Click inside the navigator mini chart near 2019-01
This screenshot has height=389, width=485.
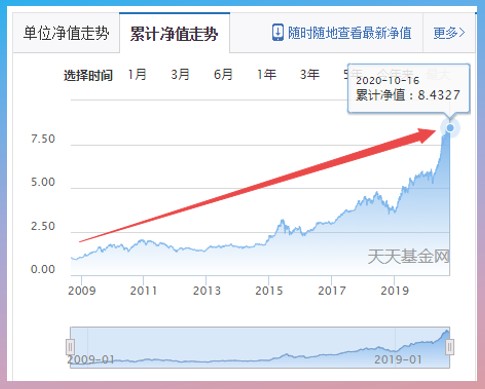click(x=398, y=359)
